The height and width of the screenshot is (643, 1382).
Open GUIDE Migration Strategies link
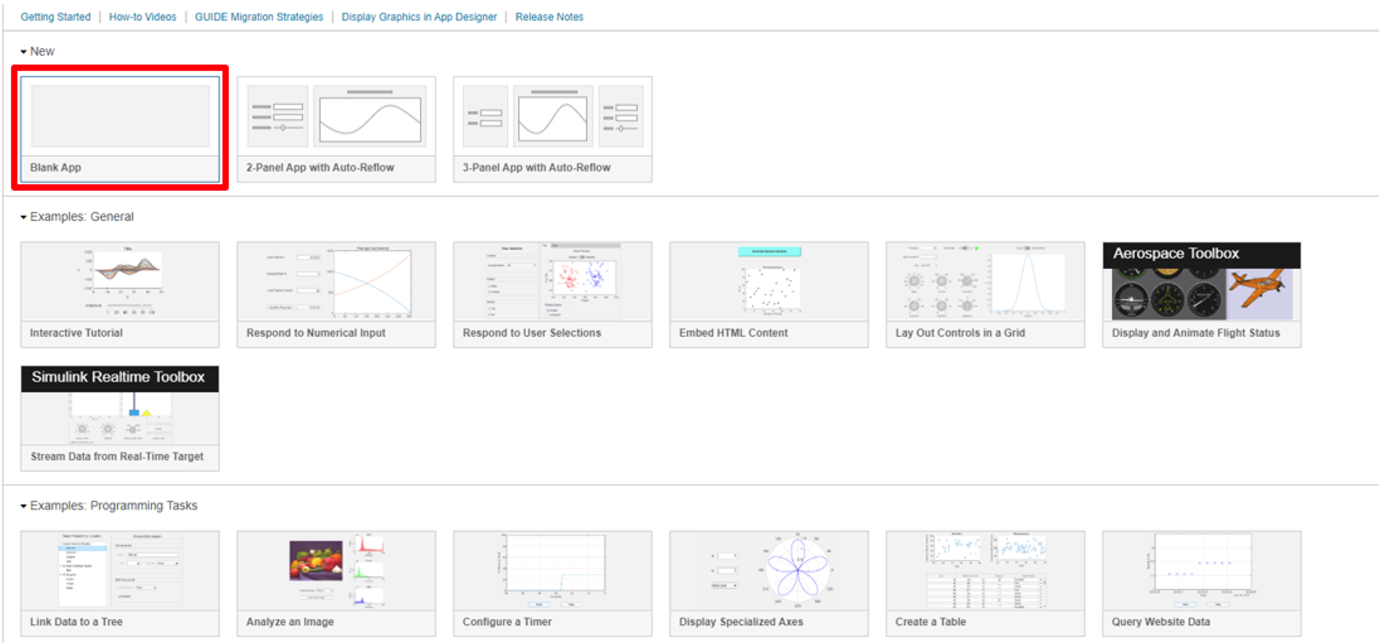click(259, 17)
